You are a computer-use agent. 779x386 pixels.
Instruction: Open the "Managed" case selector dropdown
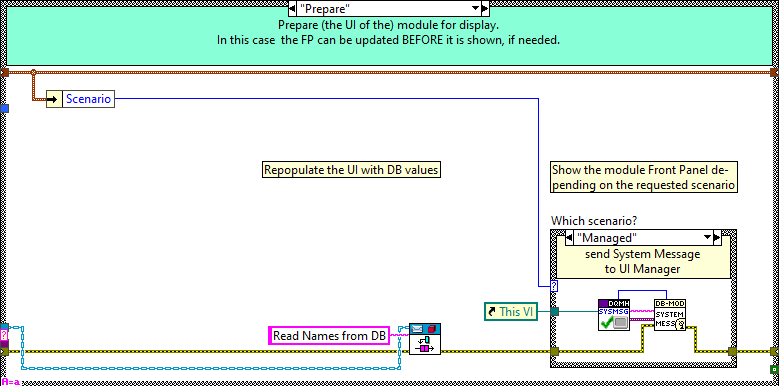click(707, 238)
